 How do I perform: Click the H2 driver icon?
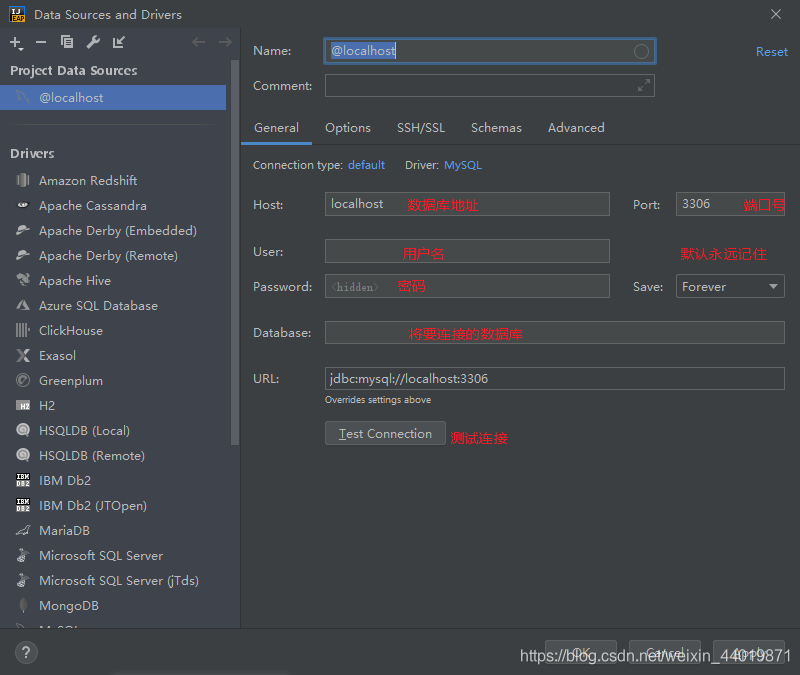coord(23,406)
